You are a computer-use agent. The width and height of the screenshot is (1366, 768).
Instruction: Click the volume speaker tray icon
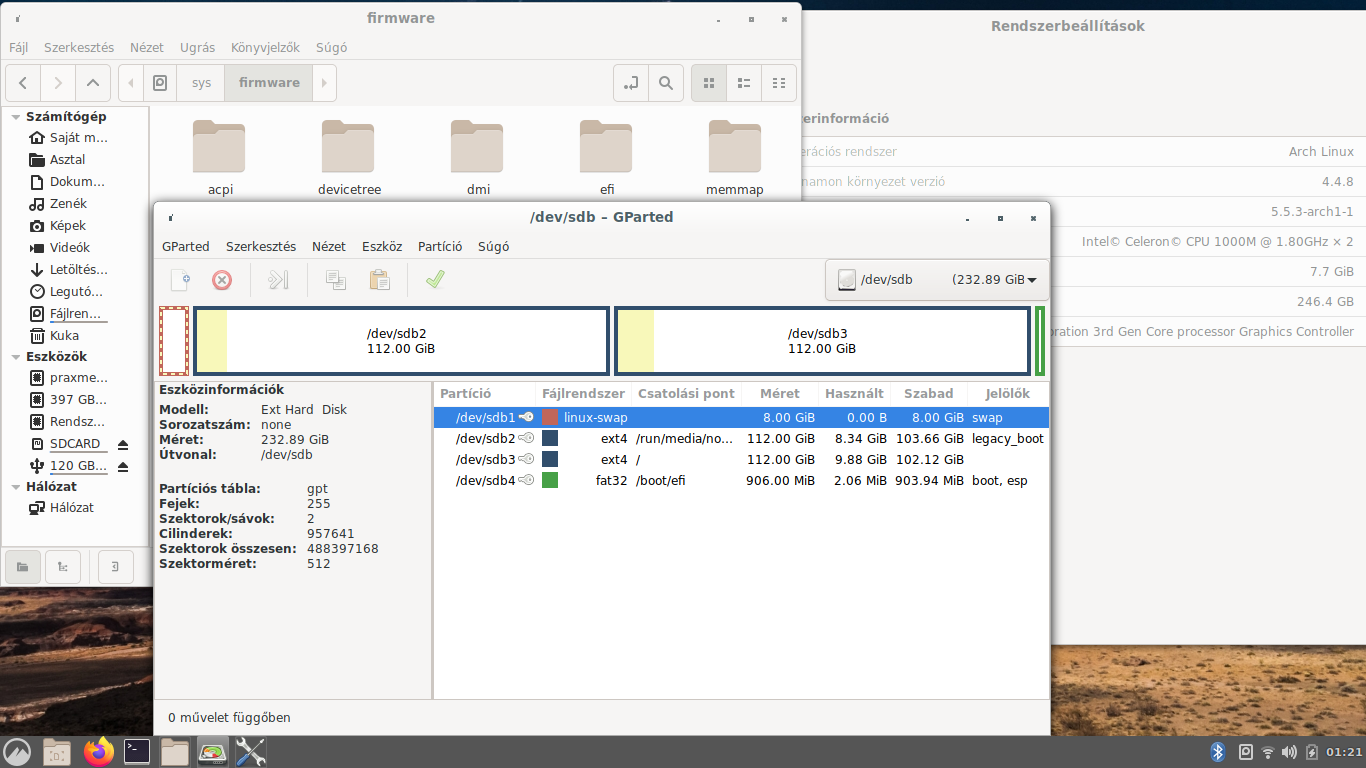[1290, 752]
